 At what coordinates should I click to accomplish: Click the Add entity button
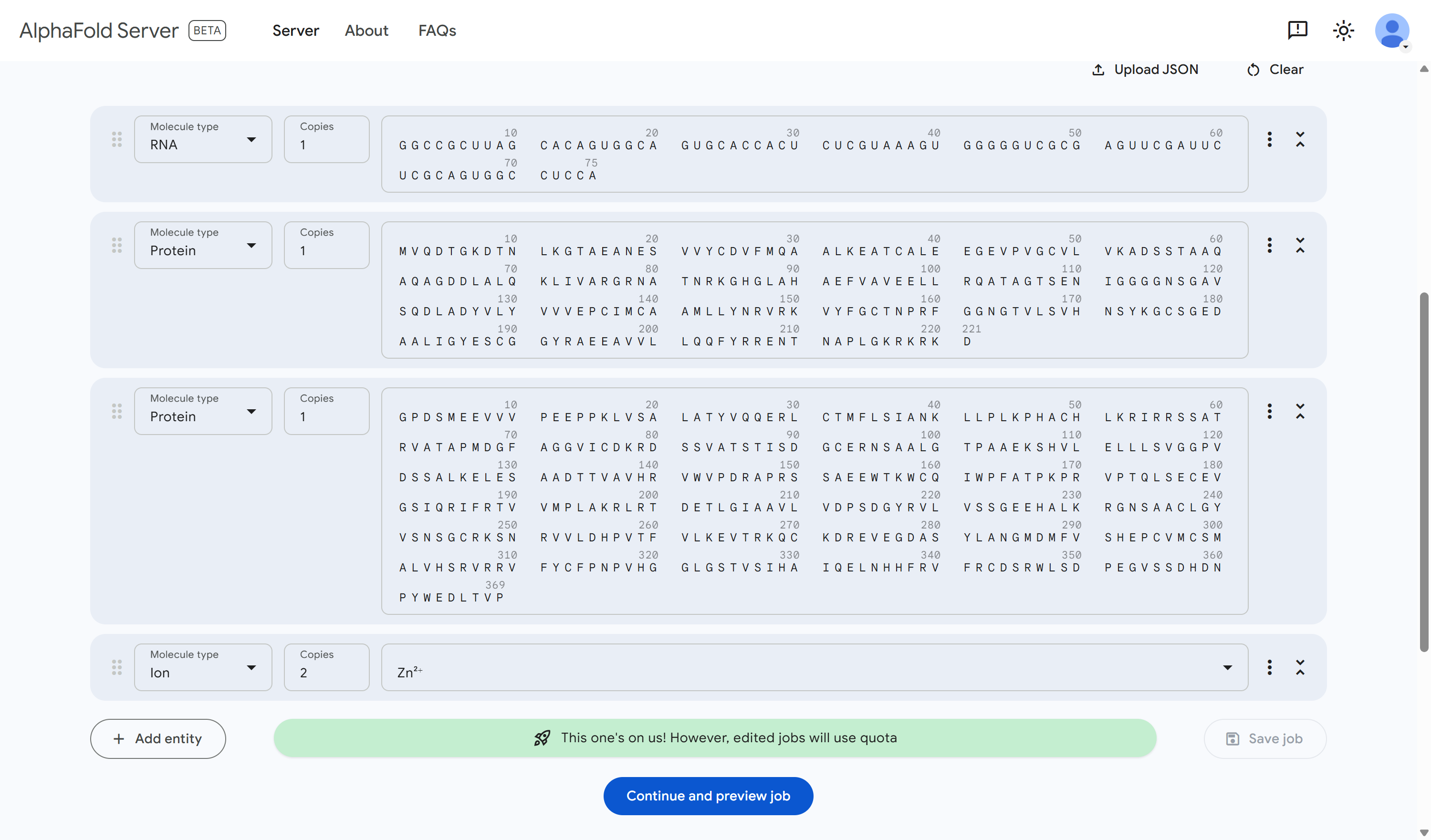[x=158, y=738]
